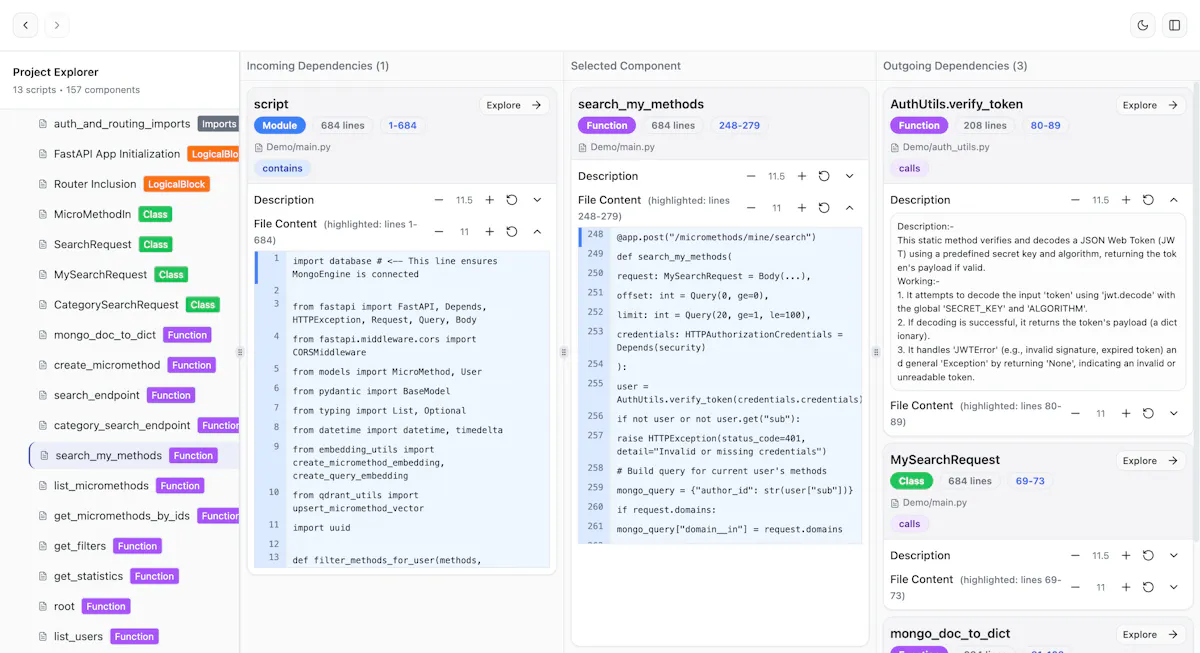Increase font size of verify_token Description

click(1126, 200)
